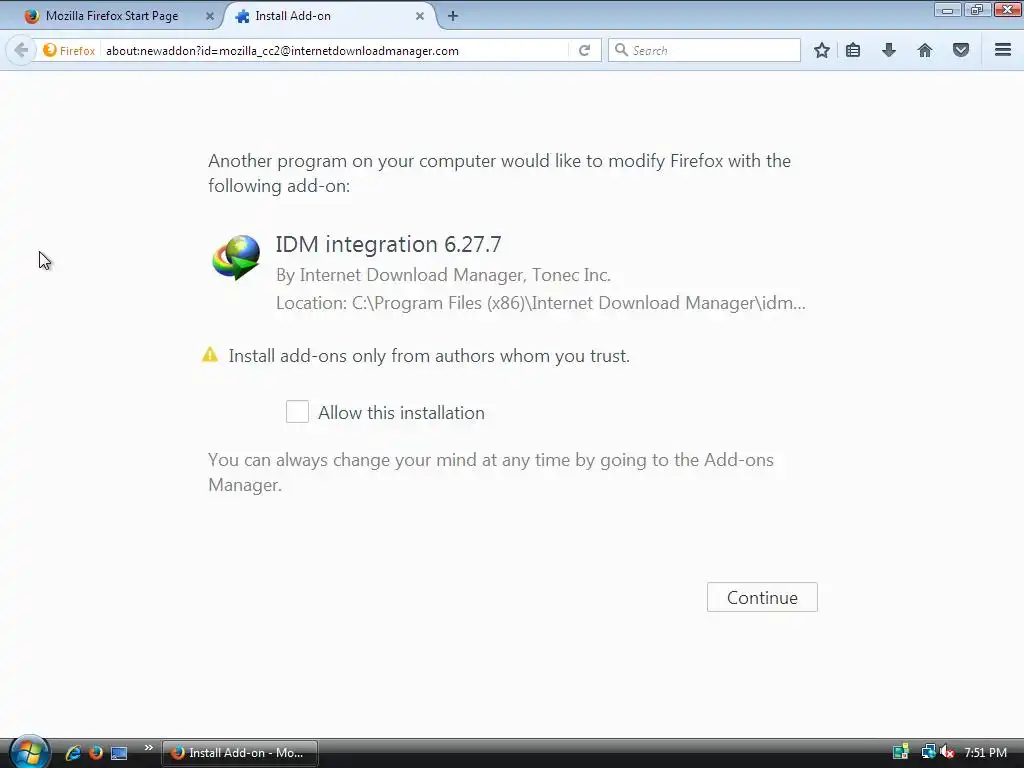
Task: Close the Mozilla Firefox Start Page tab
Action: point(210,16)
